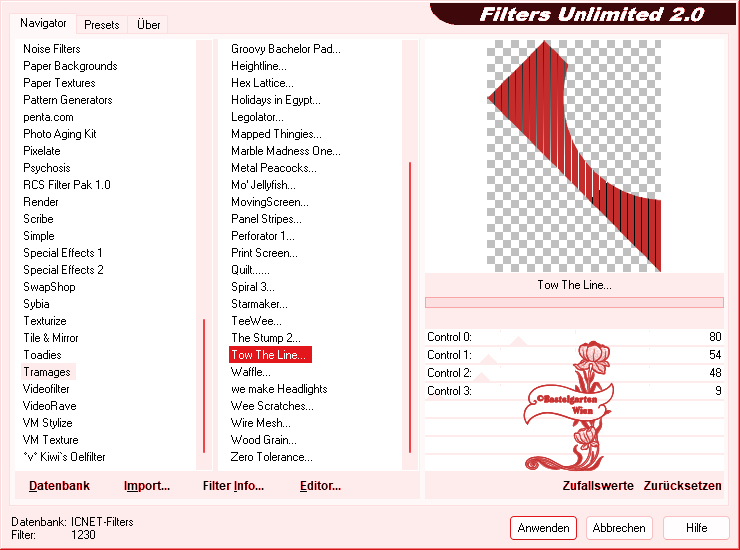
Task: Select RCS Filter Pak 1.0 category
Action: 67,185
